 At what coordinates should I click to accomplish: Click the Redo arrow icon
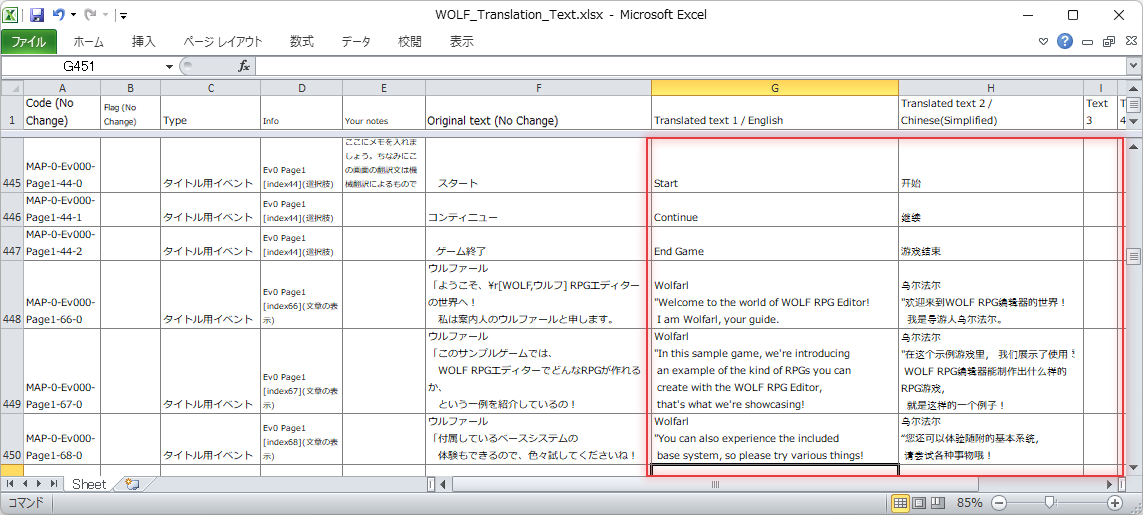tap(90, 15)
